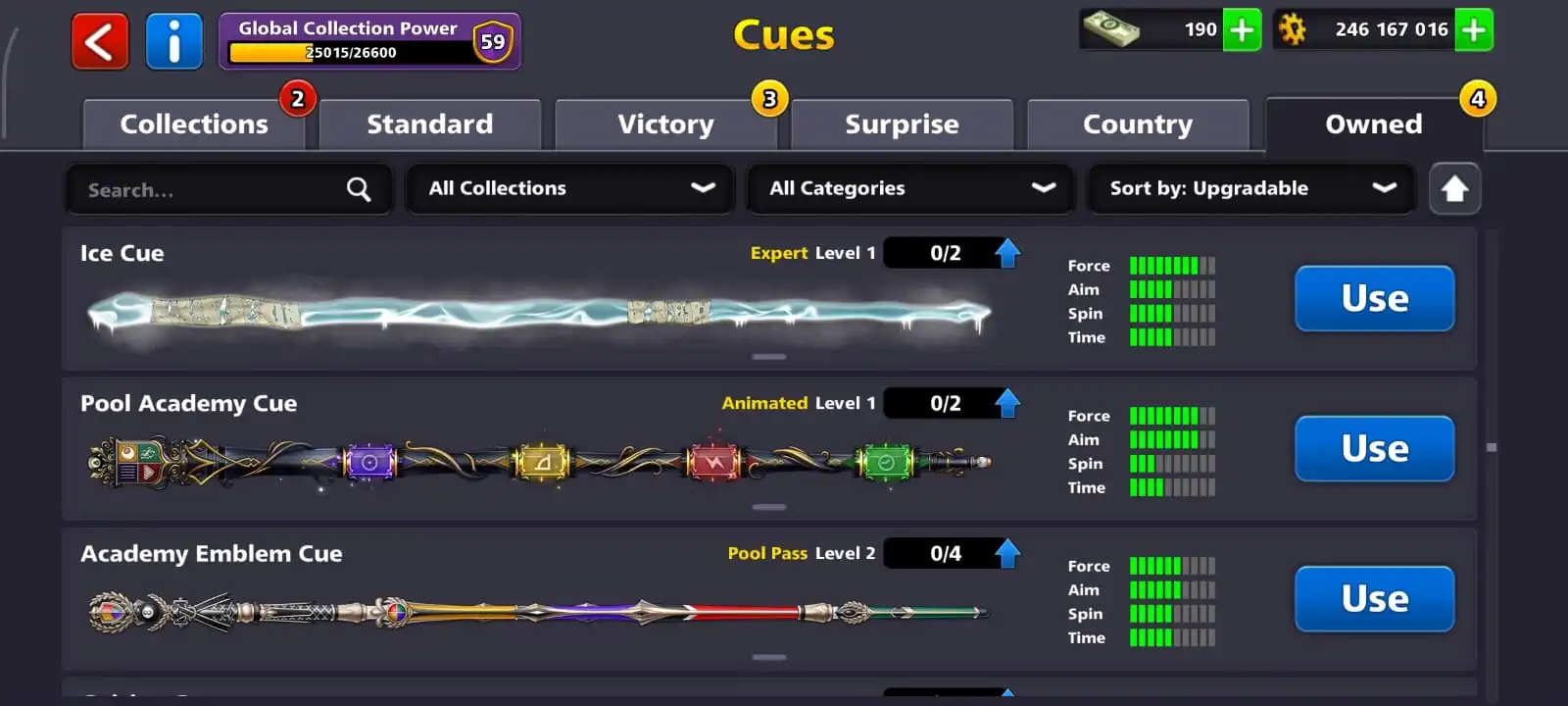Open the All Categories dropdown

click(x=910, y=188)
